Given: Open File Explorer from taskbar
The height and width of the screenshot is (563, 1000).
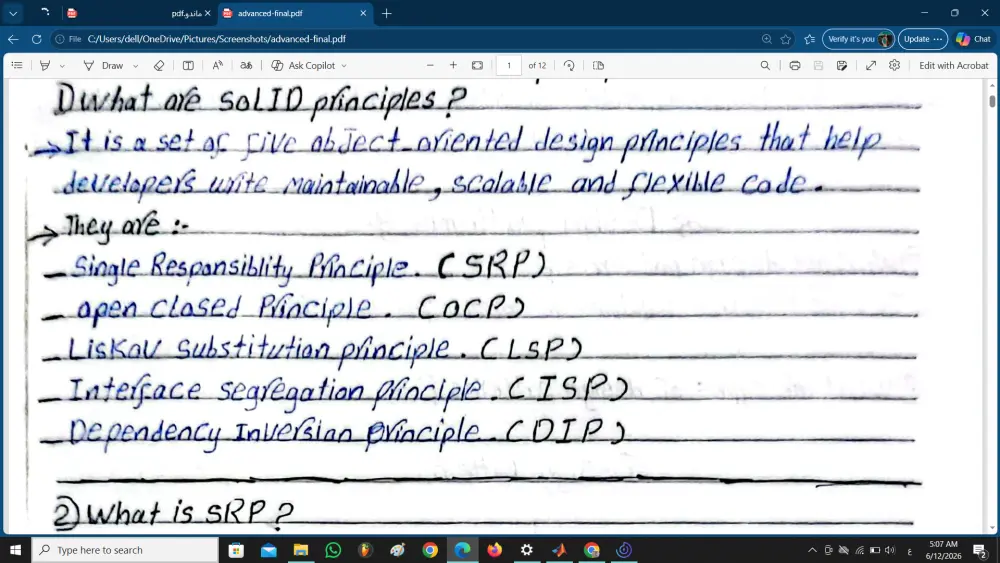Looking at the screenshot, I should pyautogui.click(x=301, y=550).
